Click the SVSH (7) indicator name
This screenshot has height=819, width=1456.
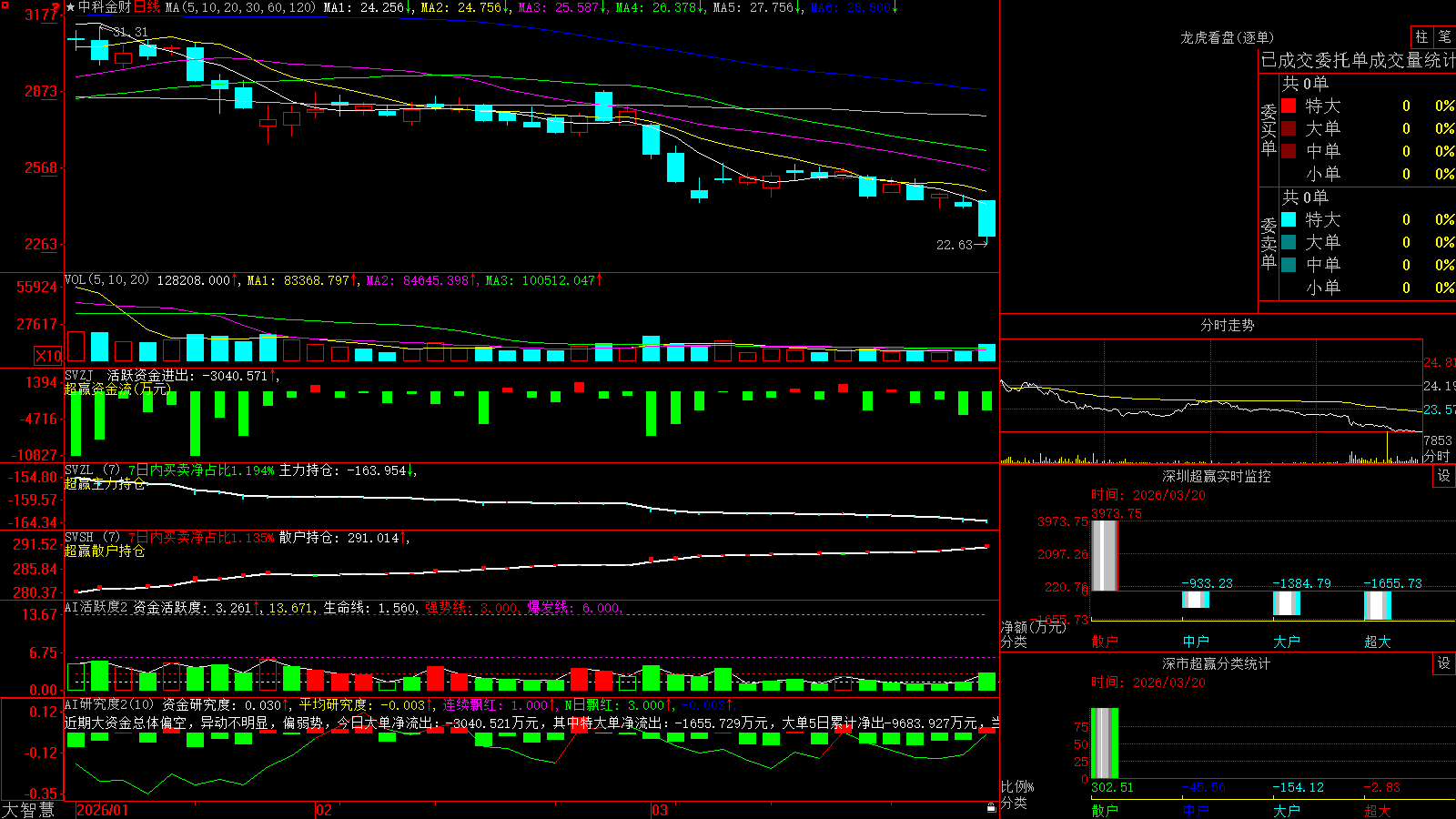point(92,538)
